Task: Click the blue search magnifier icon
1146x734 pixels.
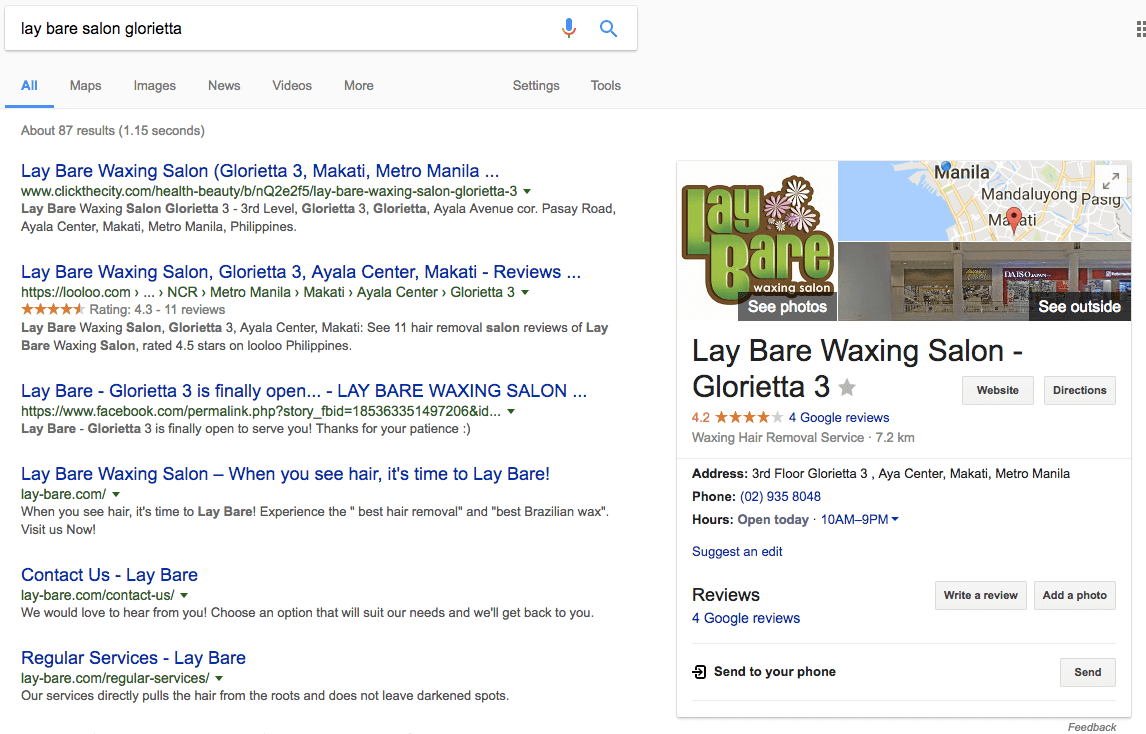Action: pyautogui.click(x=608, y=29)
